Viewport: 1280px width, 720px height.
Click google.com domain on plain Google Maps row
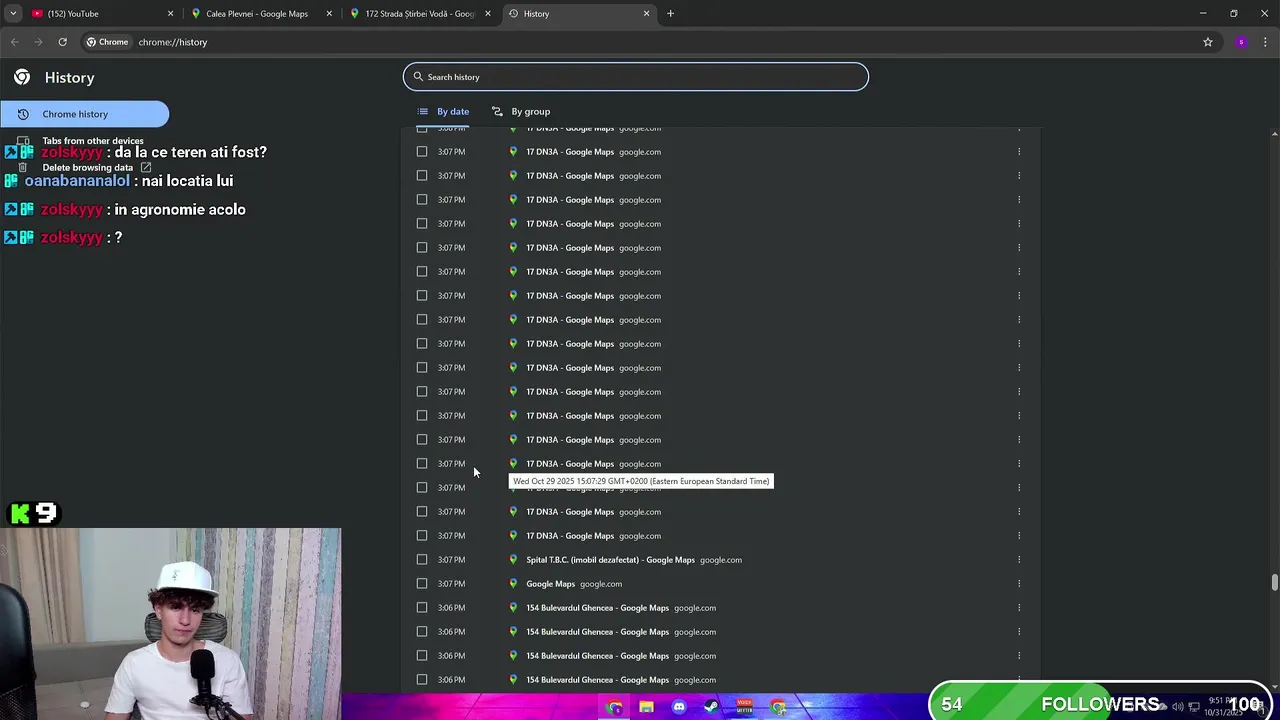point(601,584)
